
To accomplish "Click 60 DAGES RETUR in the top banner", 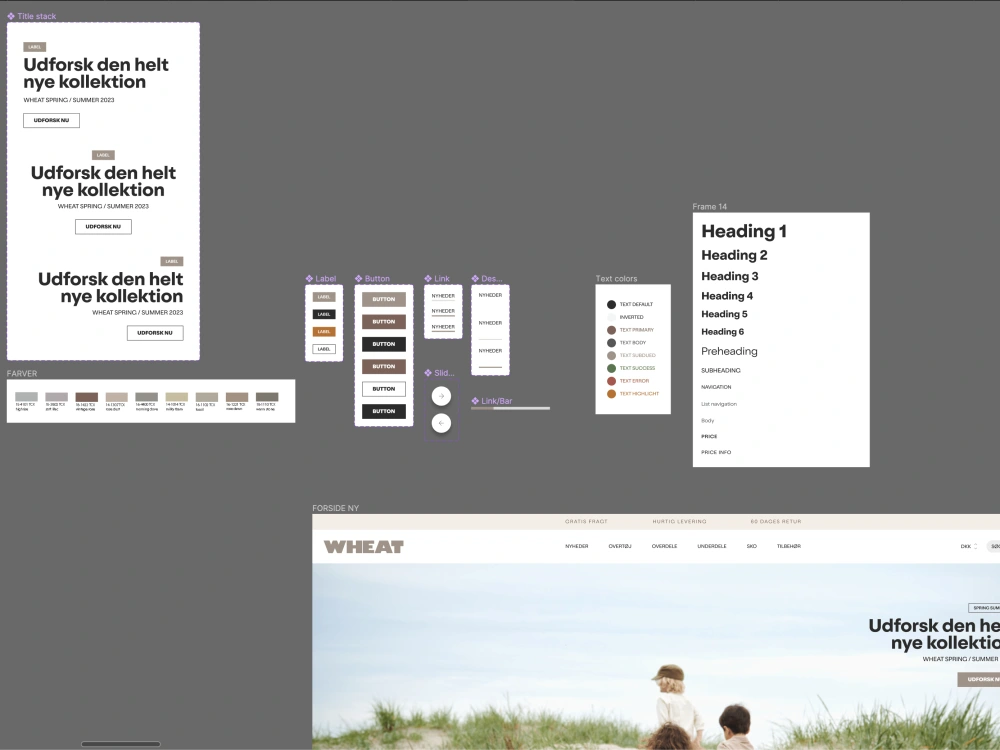I will click(776, 522).
